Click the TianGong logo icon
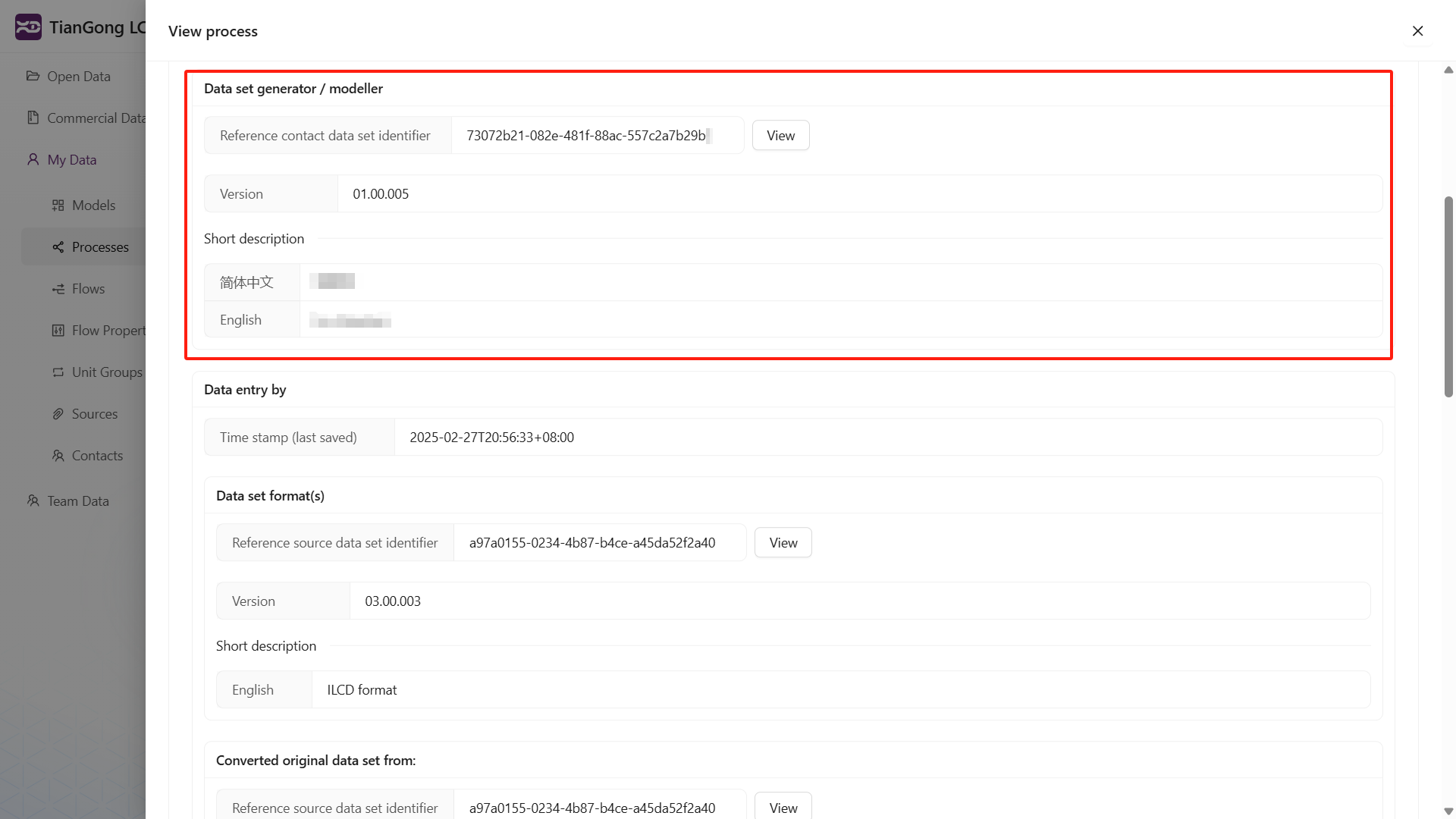The width and height of the screenshot is (1456, 819). coord(28,27)
